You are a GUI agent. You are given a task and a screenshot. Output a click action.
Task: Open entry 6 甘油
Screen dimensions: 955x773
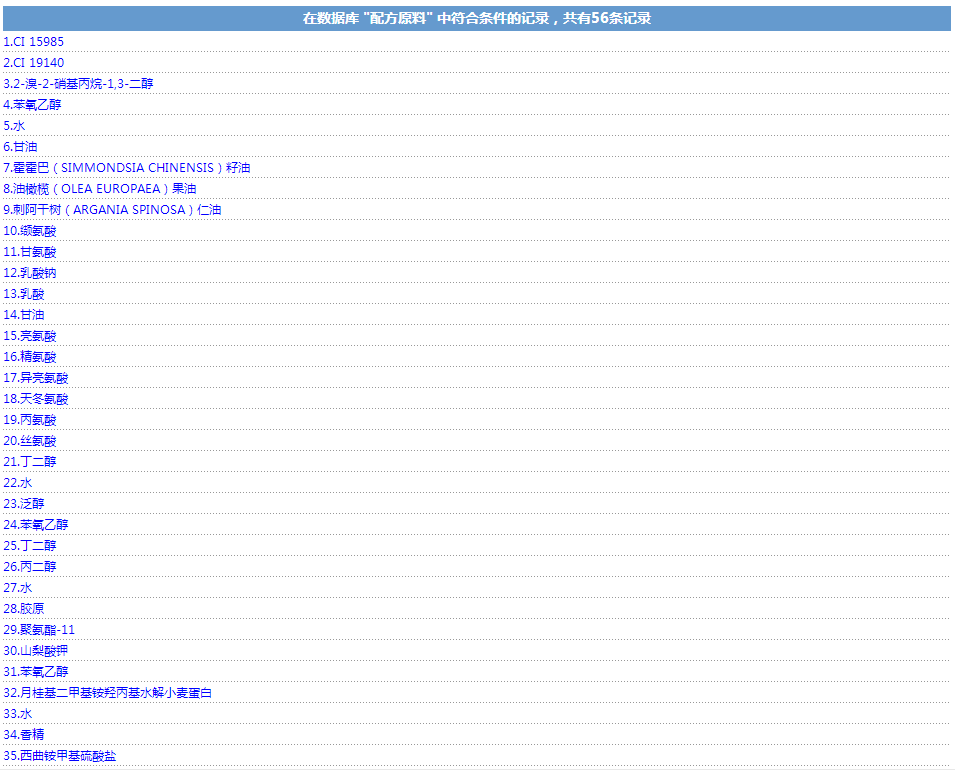pos(20,147)
